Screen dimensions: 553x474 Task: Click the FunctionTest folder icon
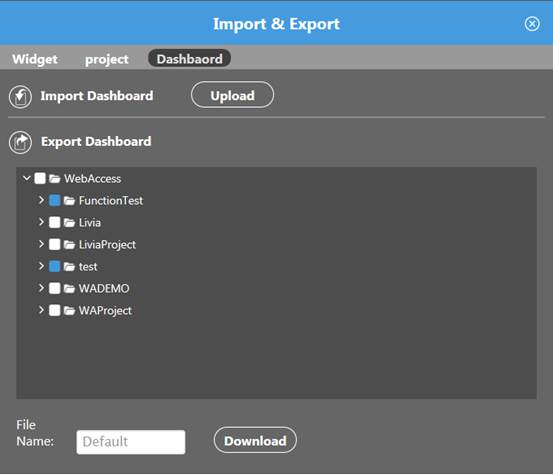coord(69,201)
